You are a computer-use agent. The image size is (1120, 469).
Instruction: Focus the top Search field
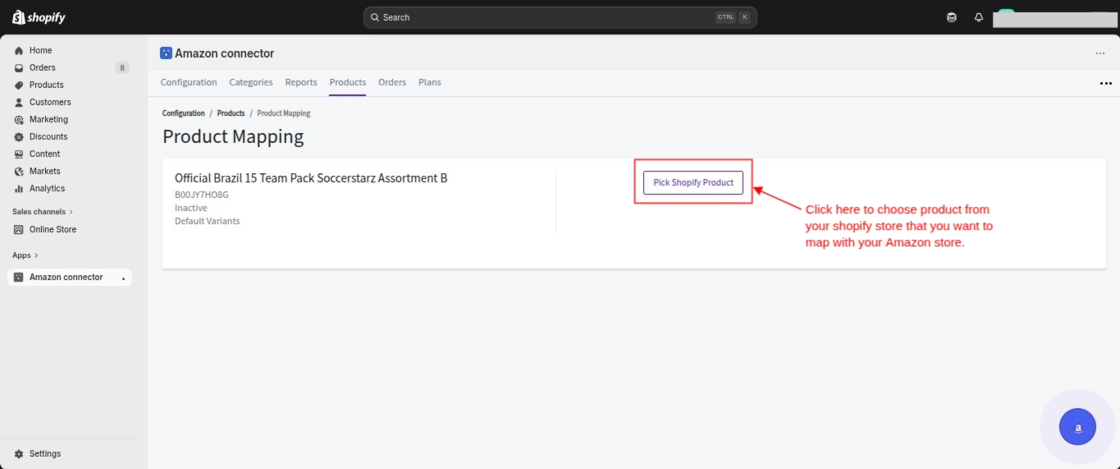560,17
